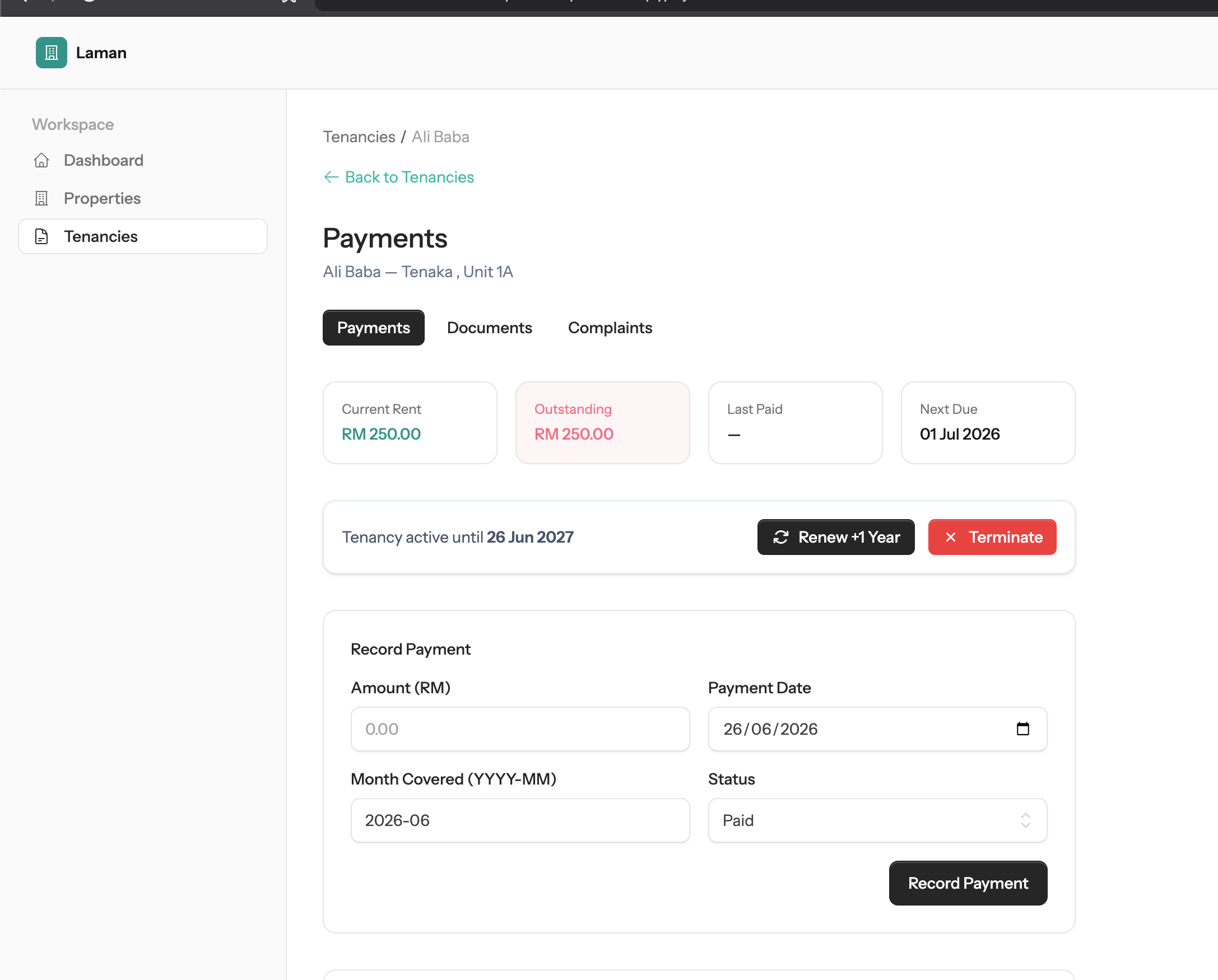The width and height of the screenshot is (1218, 980).
Task: Click the Record Payment section heading
Action: click(411, 649)
